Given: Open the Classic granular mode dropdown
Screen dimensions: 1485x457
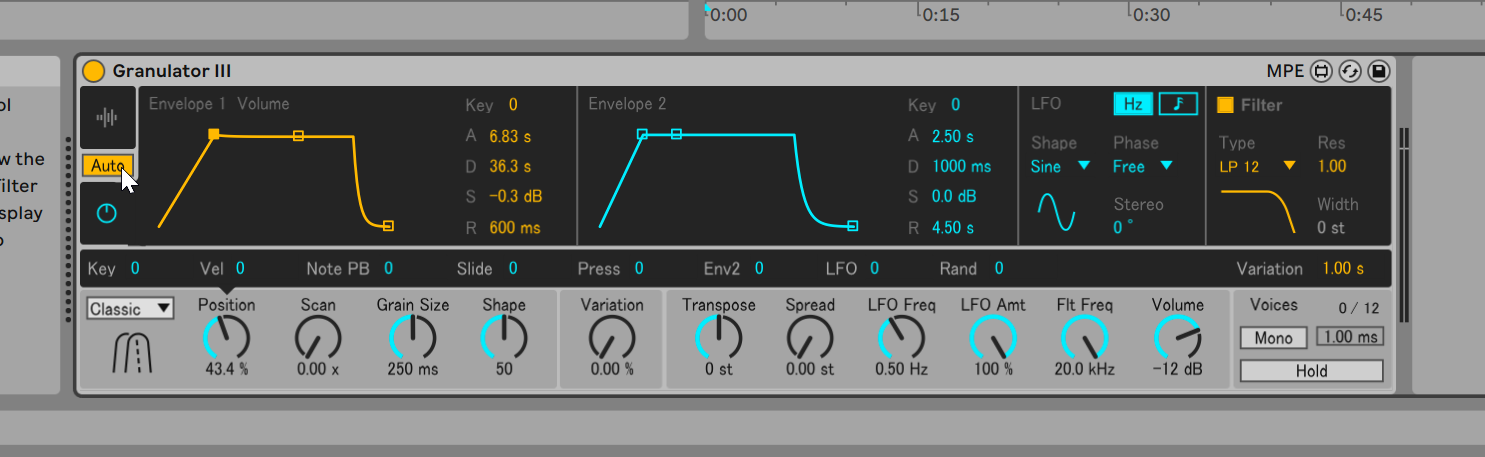Looking at the screenshot, I should 130,309.
